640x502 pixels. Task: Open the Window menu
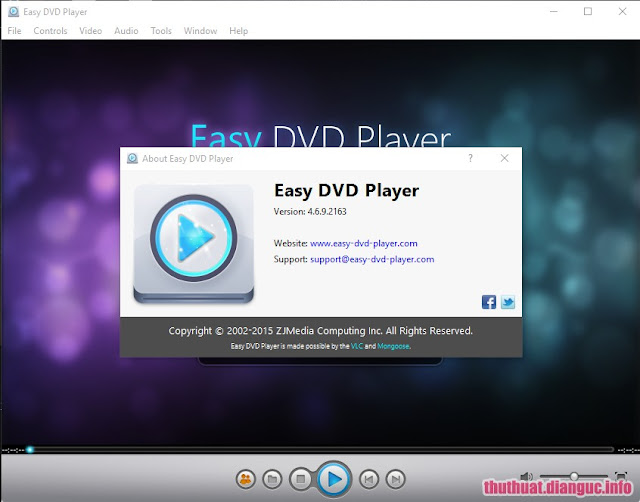tap(200, 31)
